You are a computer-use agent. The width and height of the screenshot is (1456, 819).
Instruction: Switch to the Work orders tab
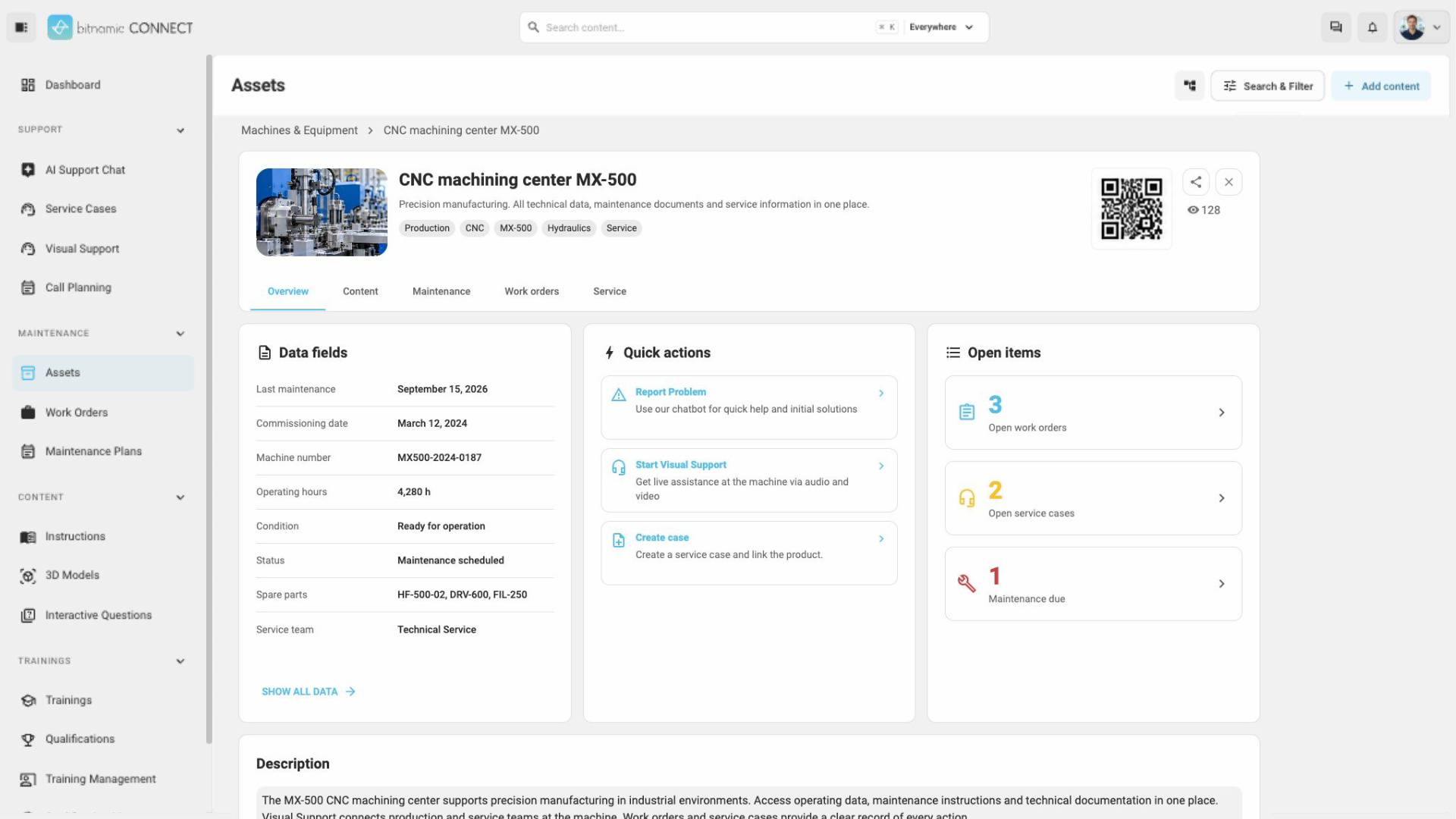[x=532, y=291]
